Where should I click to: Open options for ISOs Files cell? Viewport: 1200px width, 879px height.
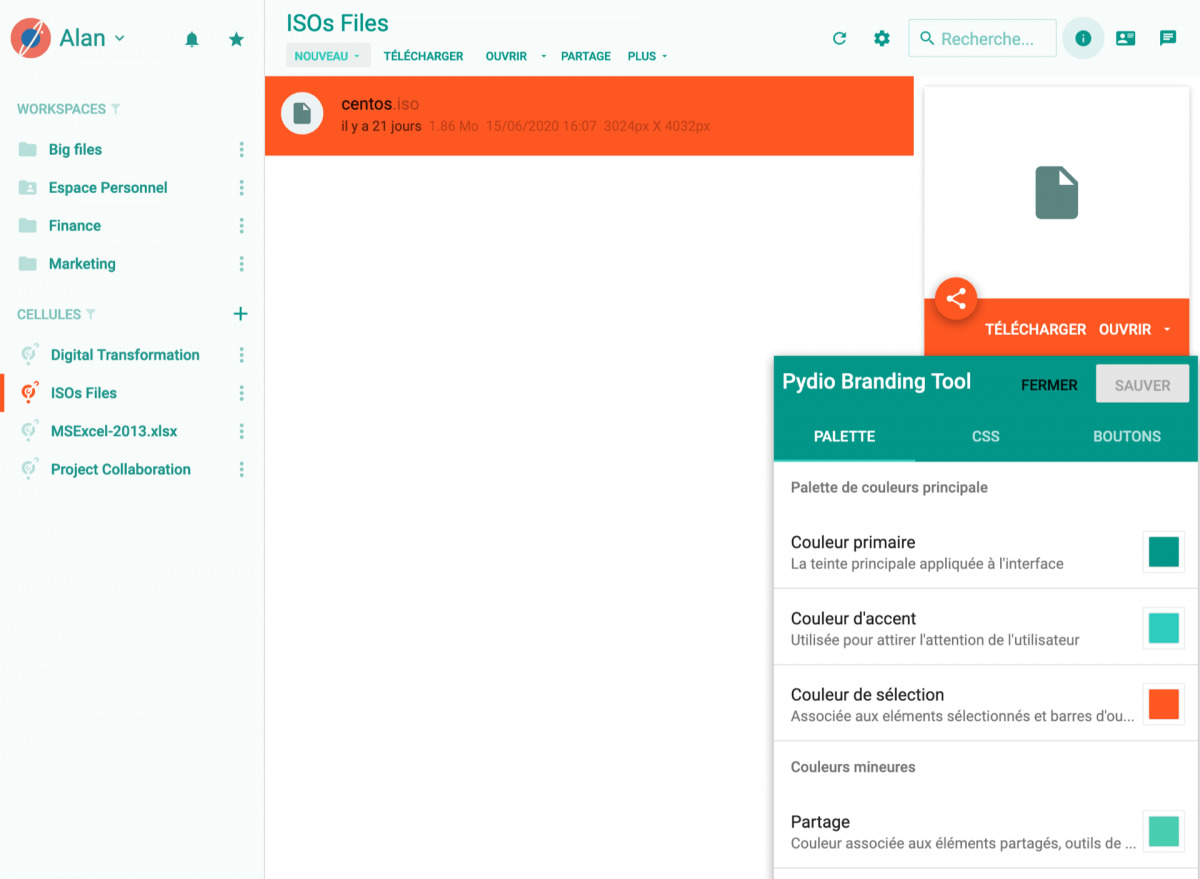[241, 393]
